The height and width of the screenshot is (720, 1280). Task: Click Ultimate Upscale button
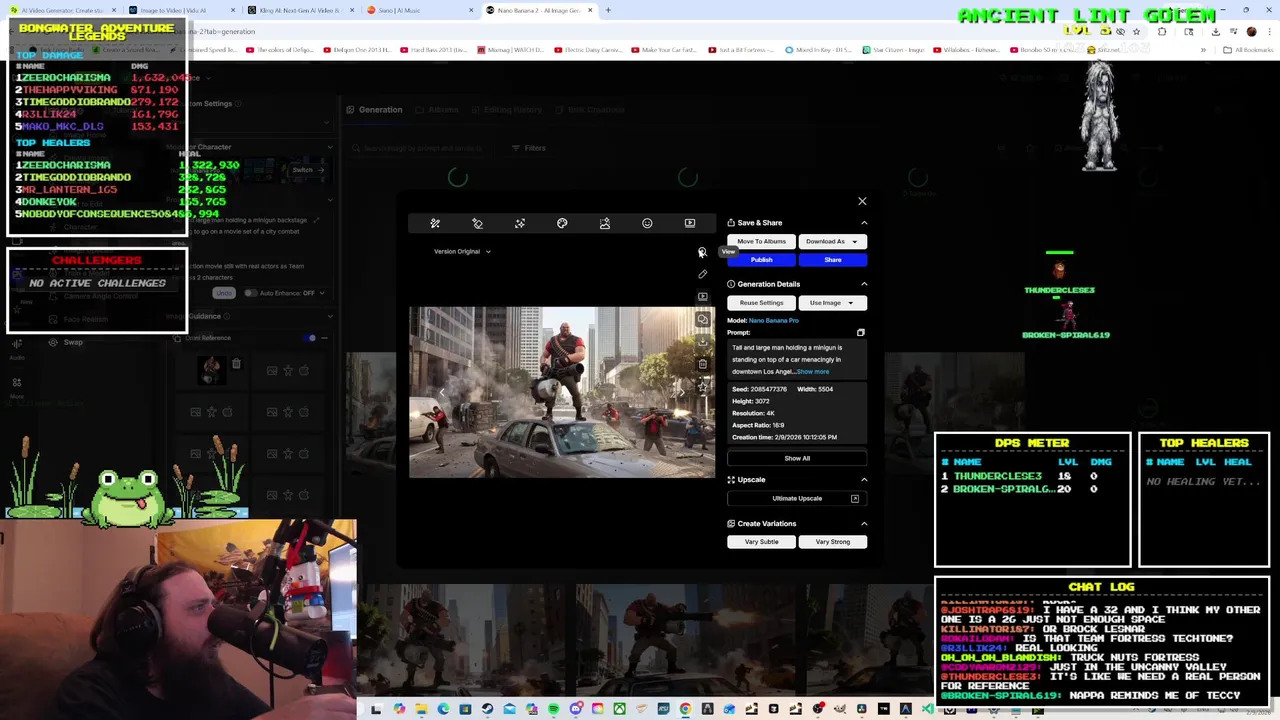click(x=797, y=498)
